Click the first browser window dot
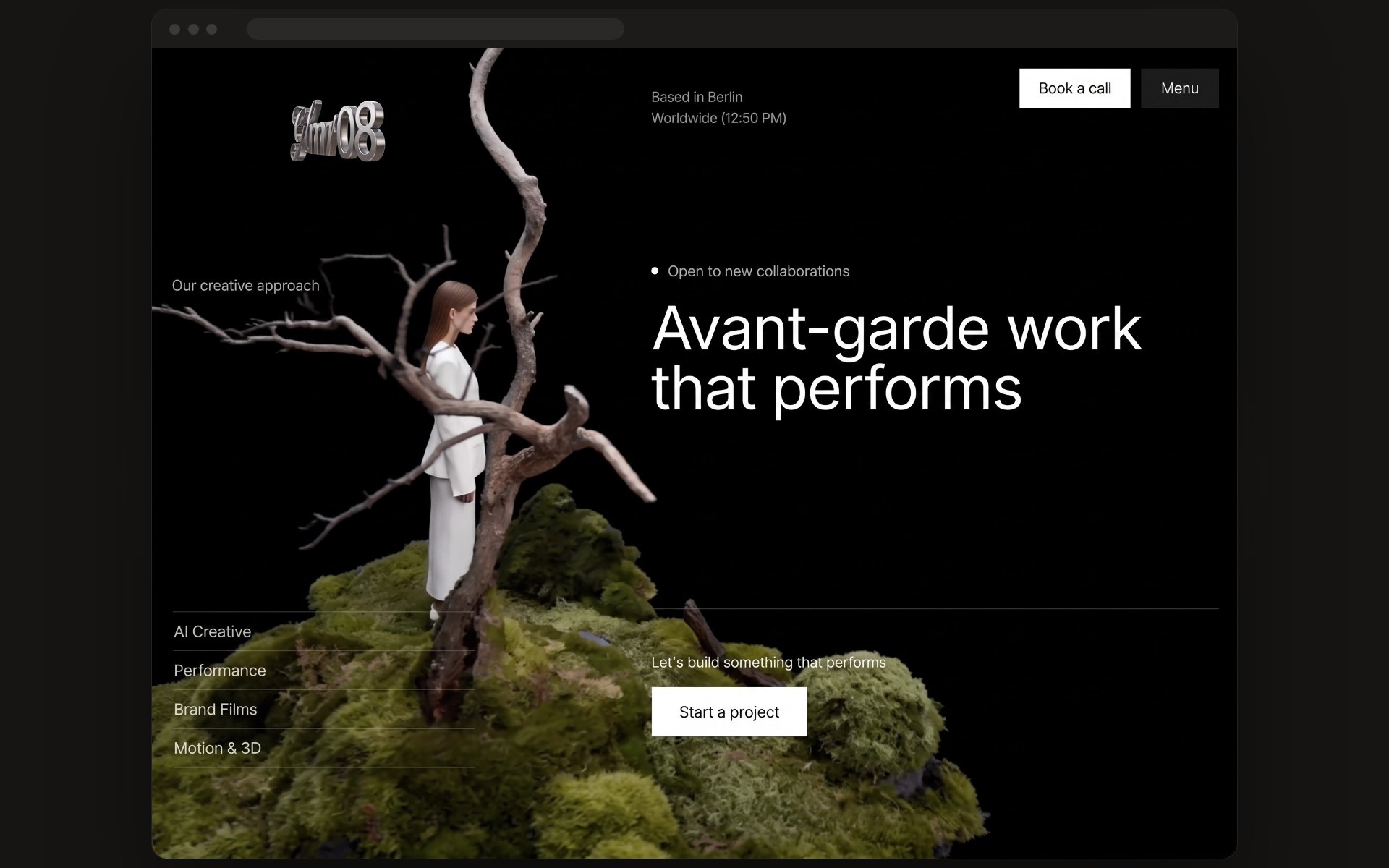 click(174, 29)
